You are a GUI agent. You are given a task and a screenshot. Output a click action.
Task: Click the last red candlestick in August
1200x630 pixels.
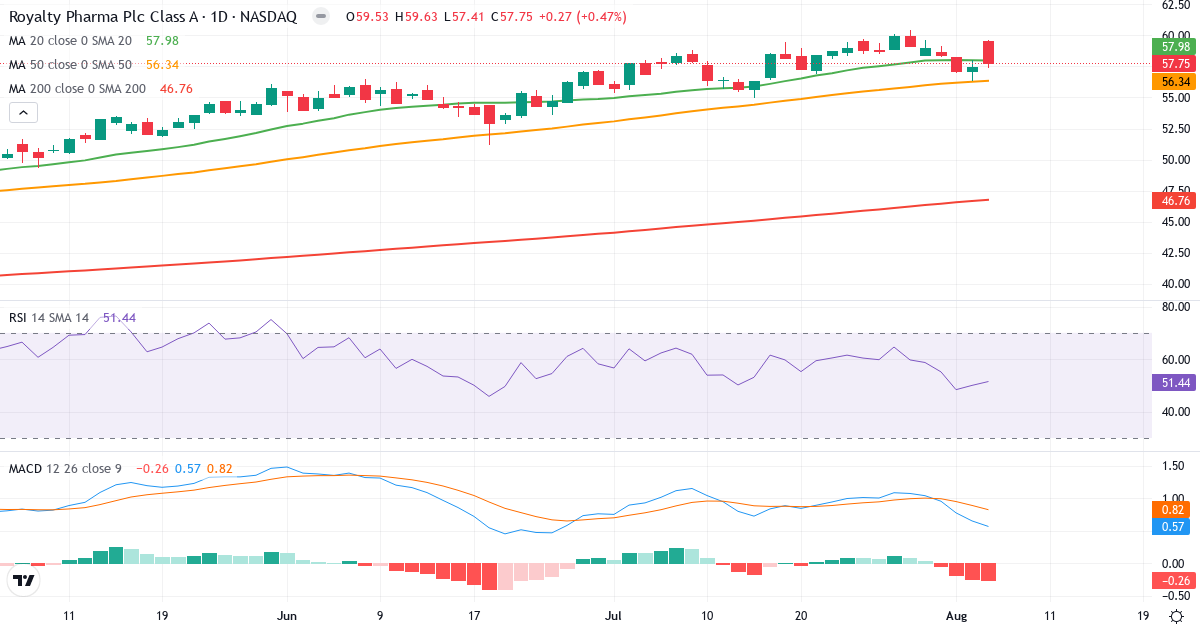[989, 53]
